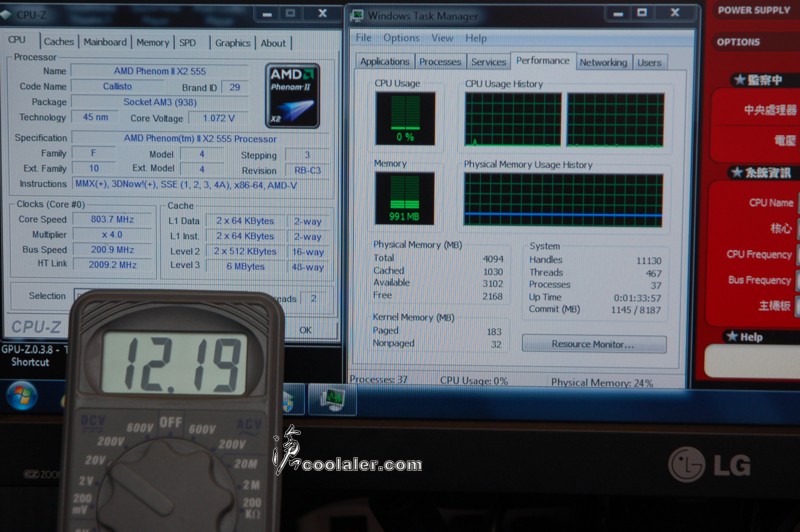Open the File menu in Task Manager
The image size is (800, 532).
363,38
